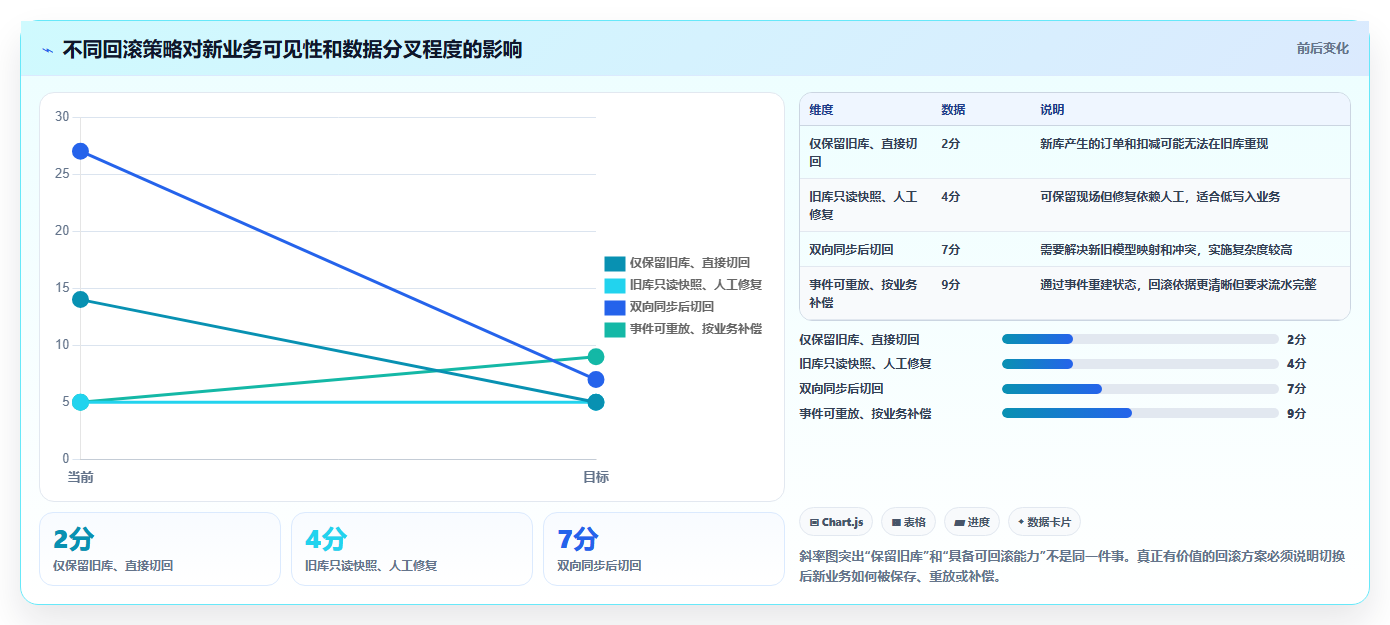Viewport: 1390px width, 625px height.
Task: Click the green point at 9 on 目标
Action: click(596, 357)
